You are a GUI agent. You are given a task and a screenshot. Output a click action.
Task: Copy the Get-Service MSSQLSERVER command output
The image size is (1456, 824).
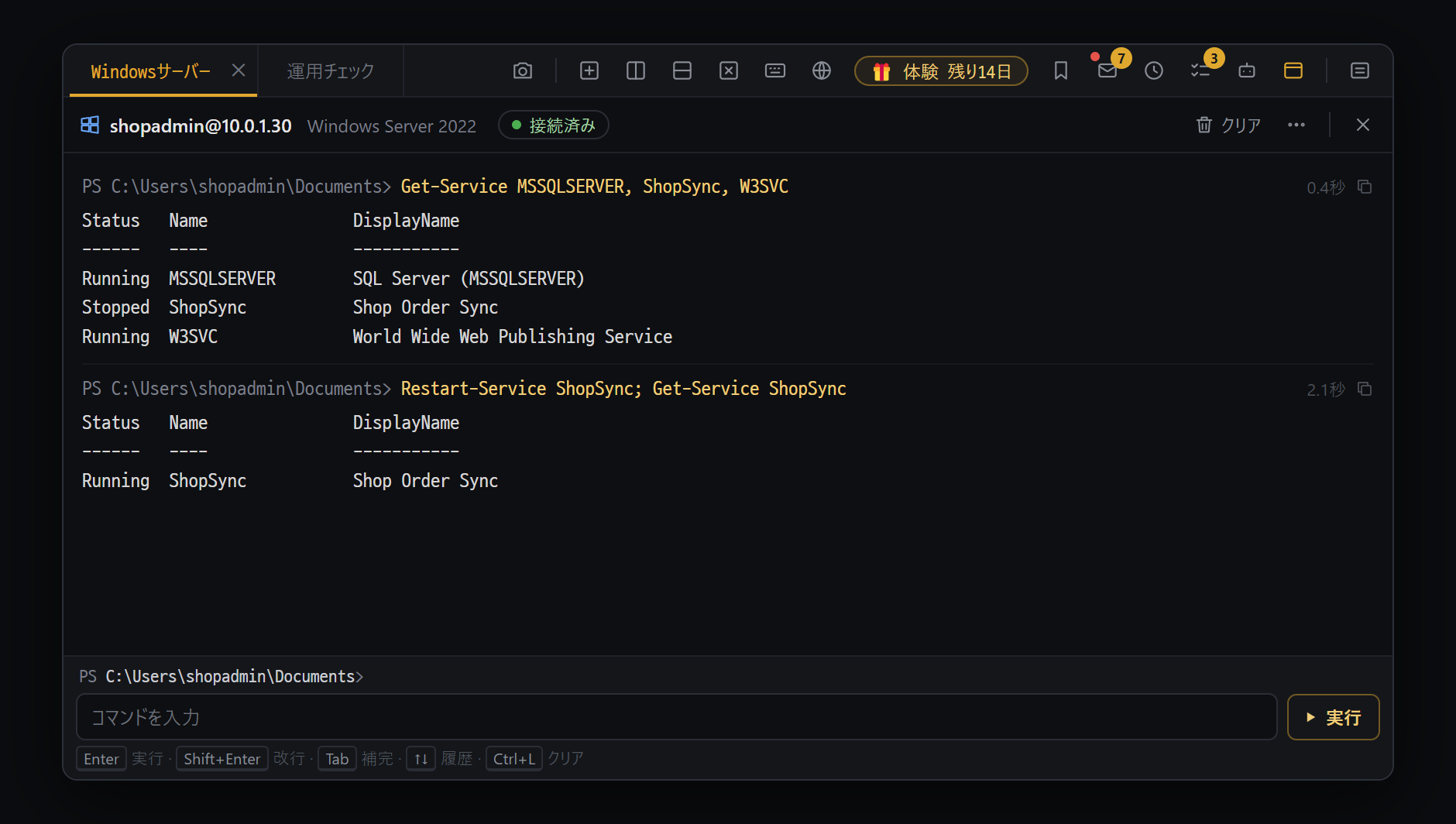1365,187
